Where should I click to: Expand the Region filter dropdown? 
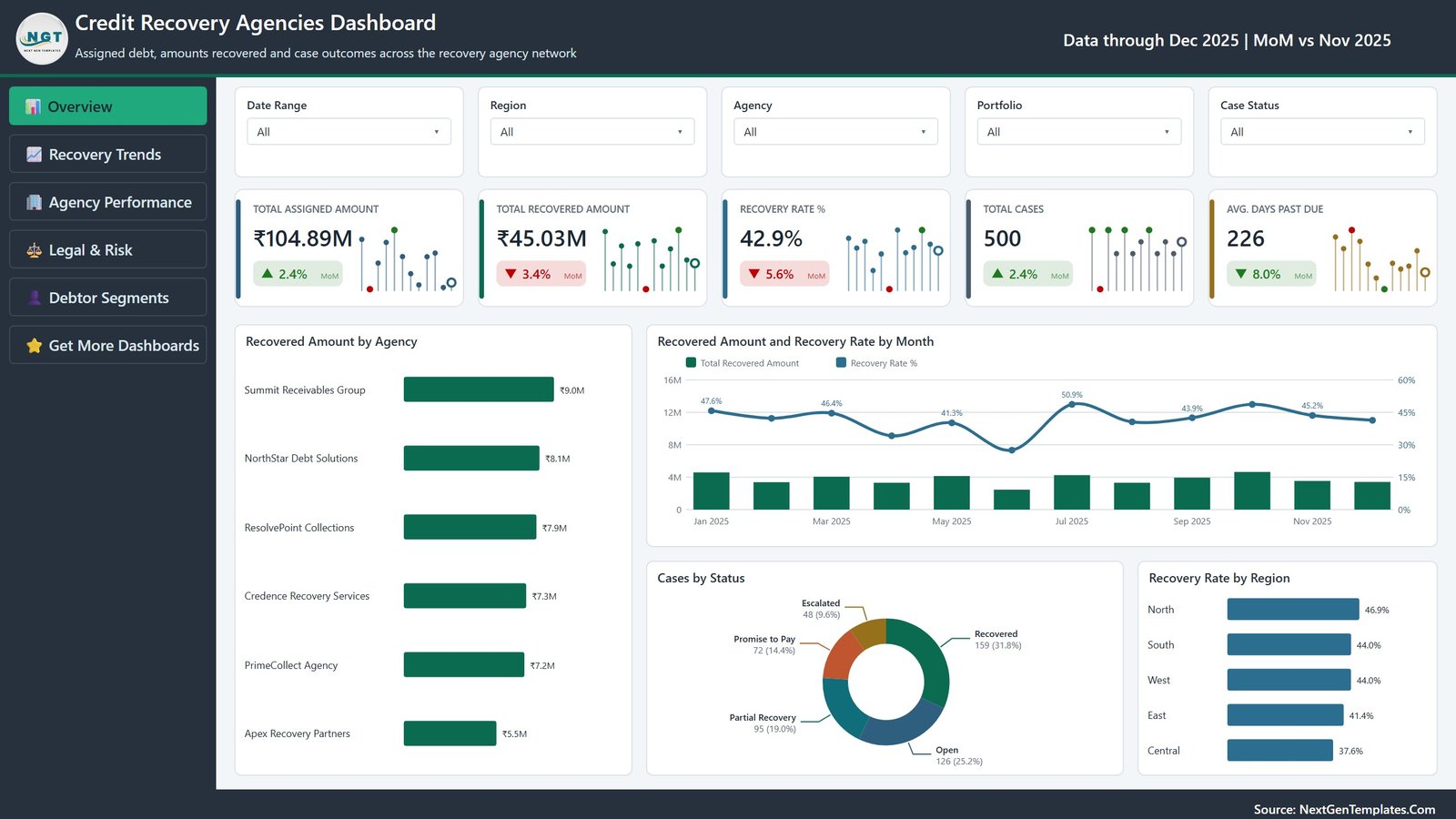click(592, 131)
